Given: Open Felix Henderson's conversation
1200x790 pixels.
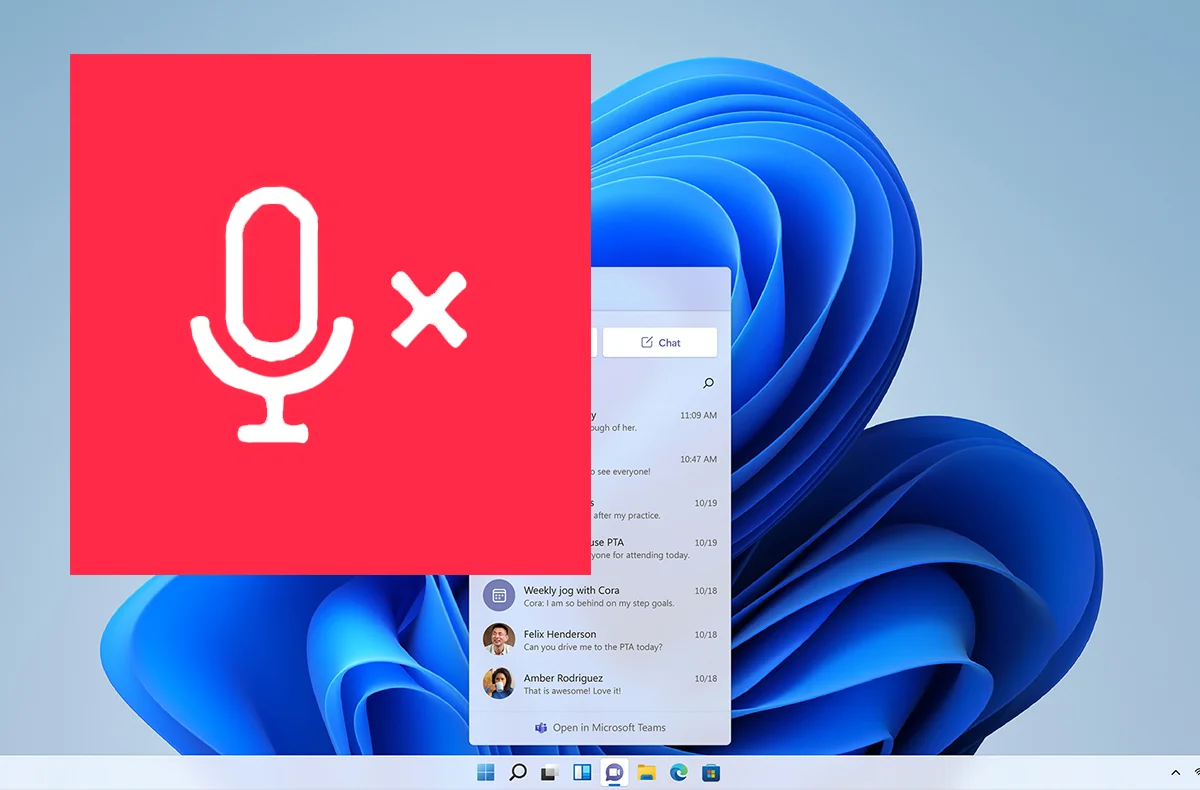Looking at the screenshot, I should click(x=600, y=640).
